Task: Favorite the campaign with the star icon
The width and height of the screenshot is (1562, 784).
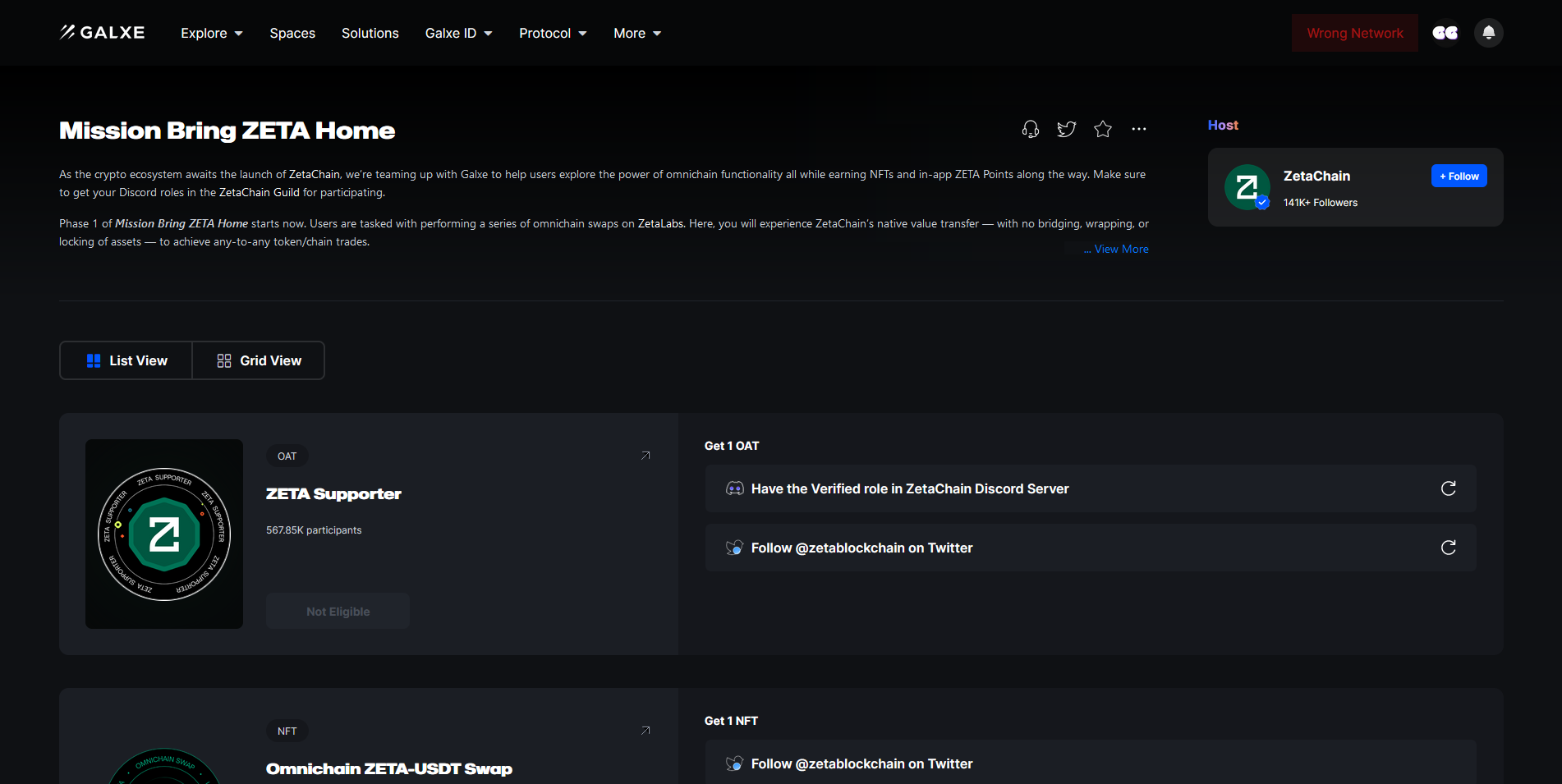Action: click(x=1102, y=129)
